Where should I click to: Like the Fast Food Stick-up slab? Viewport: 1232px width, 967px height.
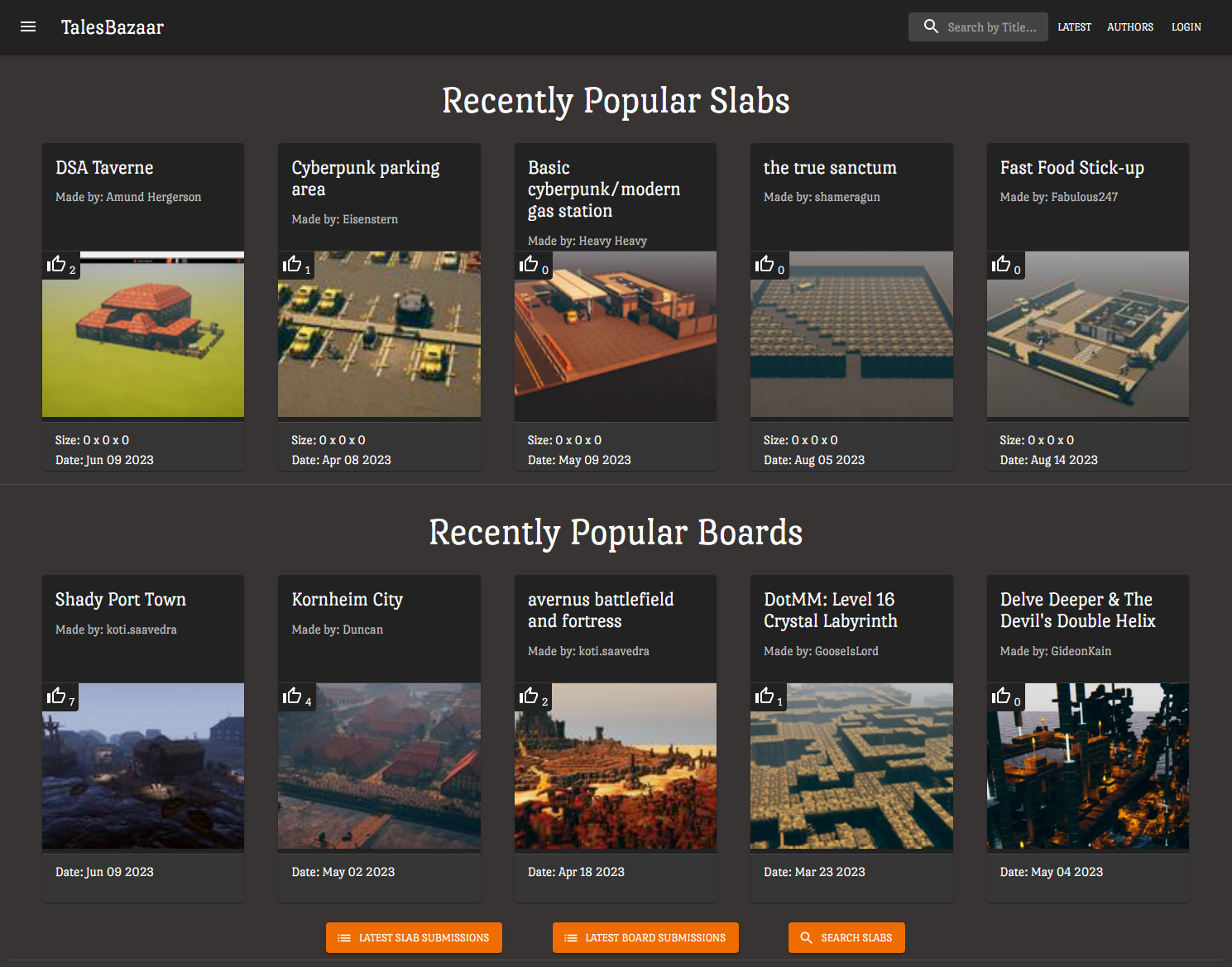tap(1001, 264)
